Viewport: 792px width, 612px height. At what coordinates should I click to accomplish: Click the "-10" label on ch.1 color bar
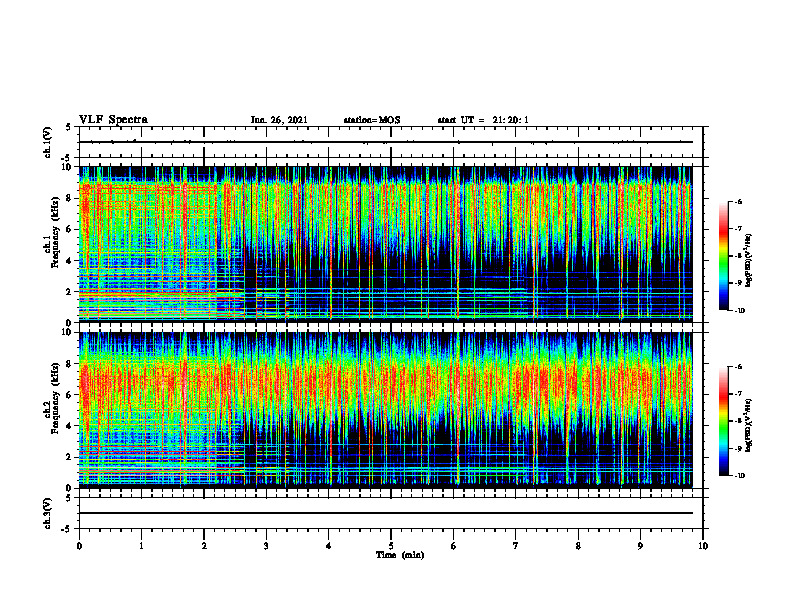click(x=739, y=311)
